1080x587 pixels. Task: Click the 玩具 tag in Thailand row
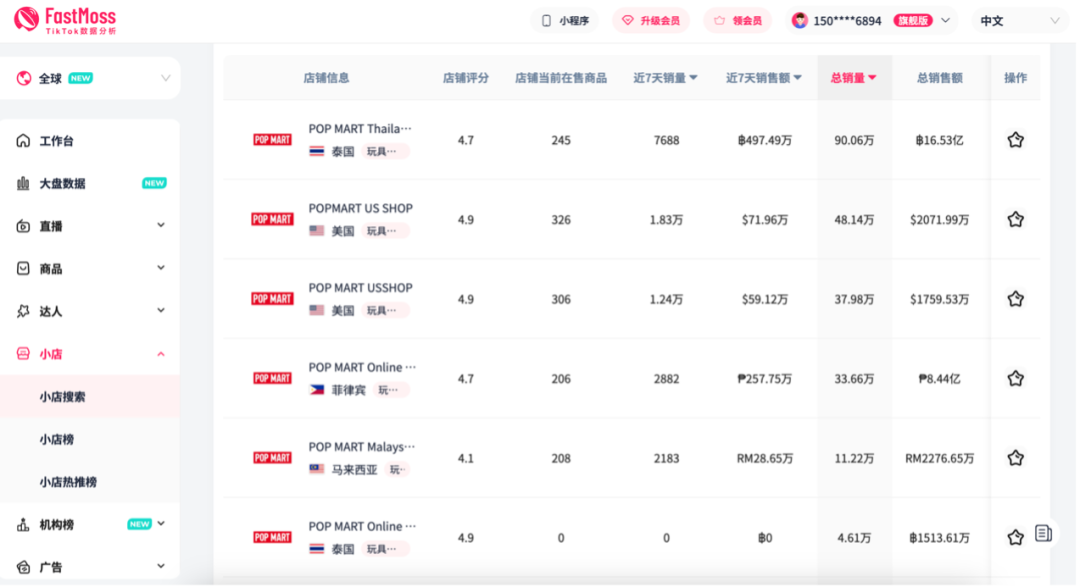385,152
